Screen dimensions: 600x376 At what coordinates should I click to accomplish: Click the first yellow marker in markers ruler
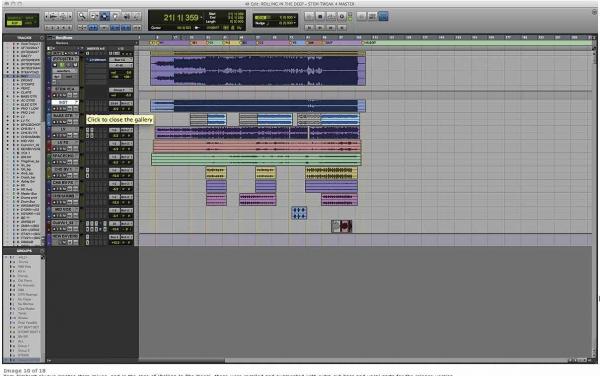click(x=153, y=42)
